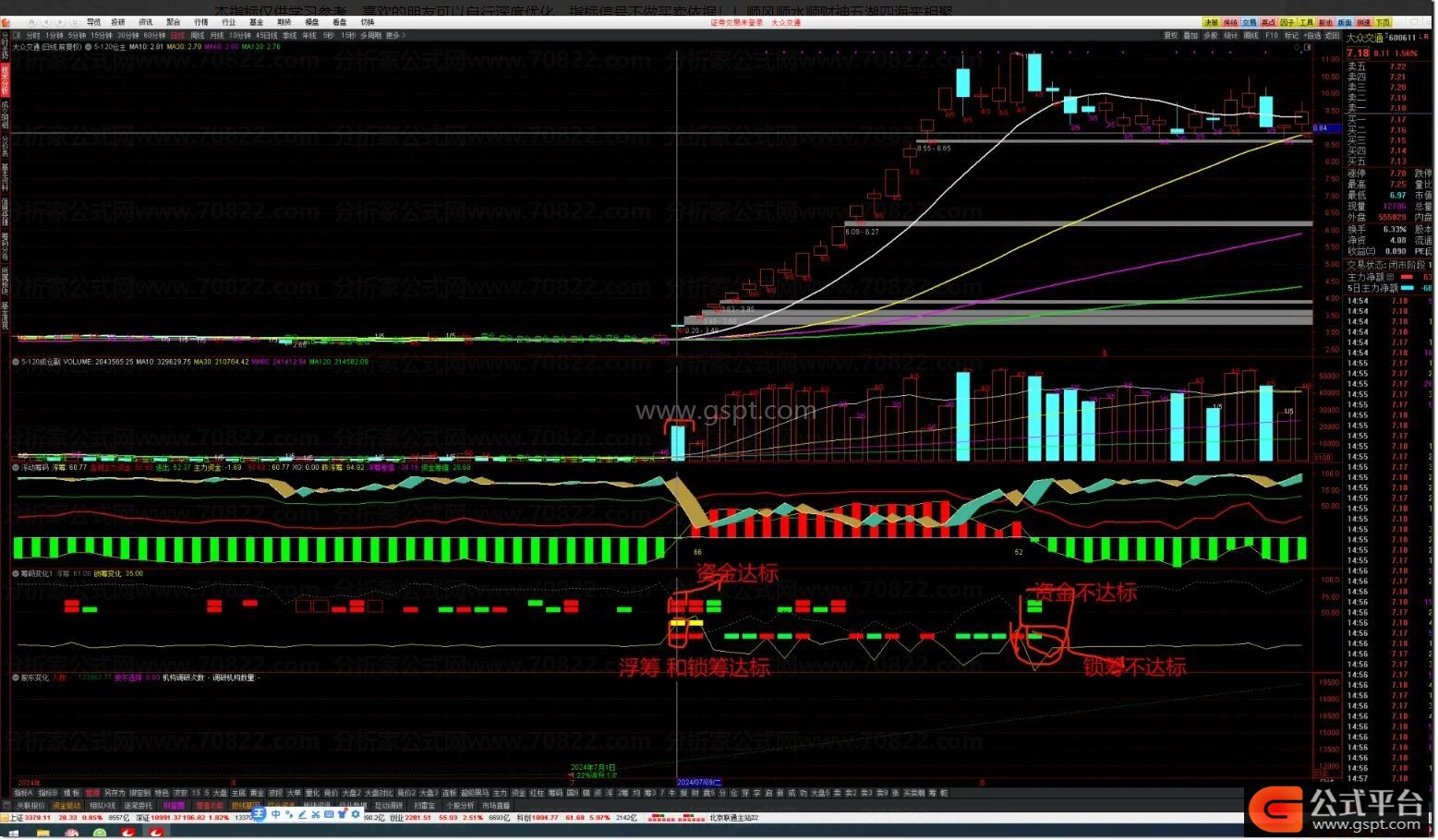
Task: Open the 扫雷宝 bottom tab
Action: [x=424, y=806]
